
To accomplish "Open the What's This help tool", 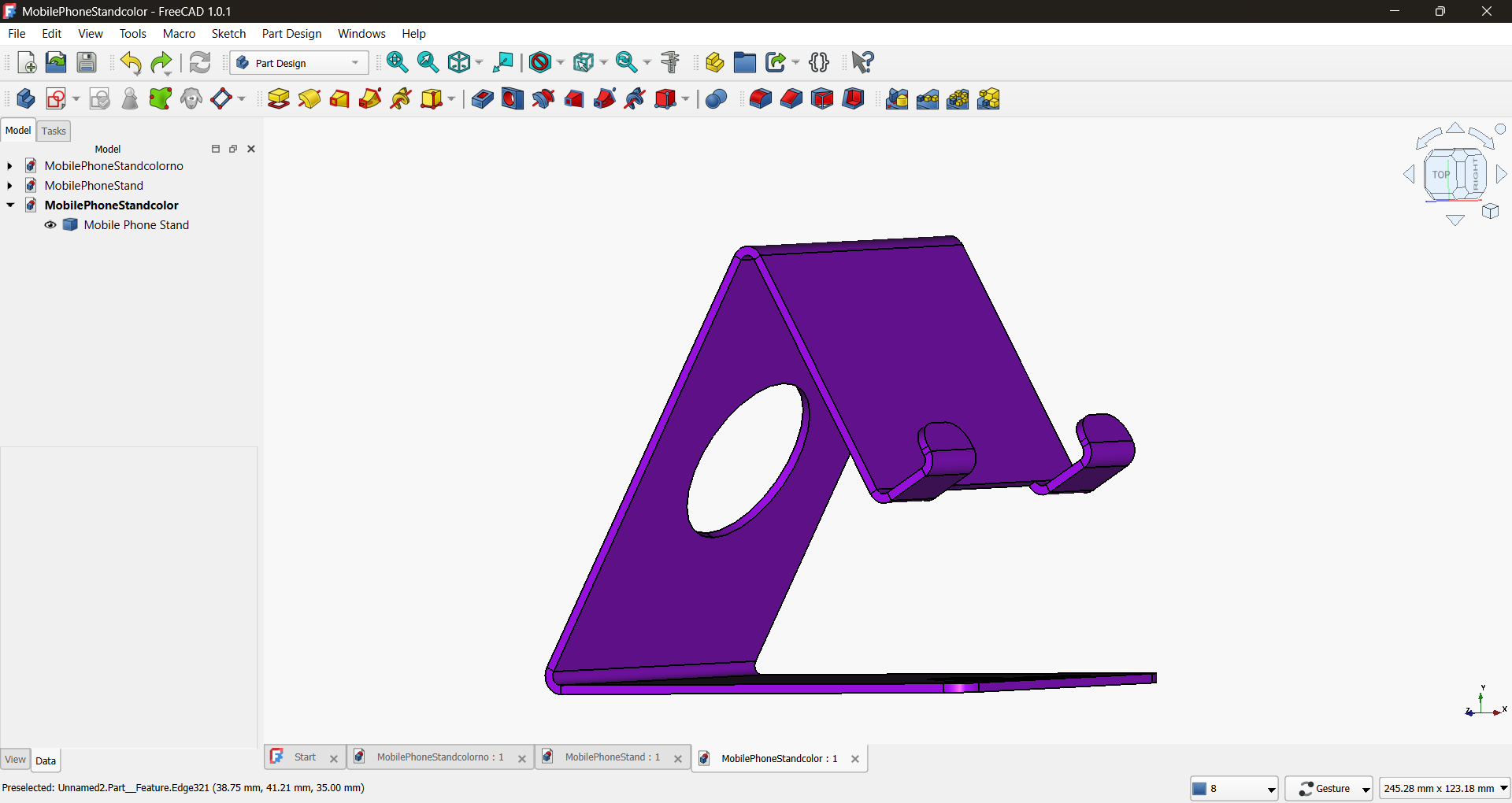I will point(863,62).
